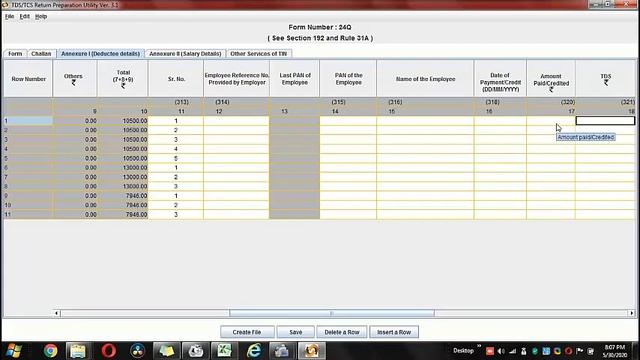Click the horizontal scrollbar thumb
This screenshot has width=640, height=360.
(x=331, y=313)
